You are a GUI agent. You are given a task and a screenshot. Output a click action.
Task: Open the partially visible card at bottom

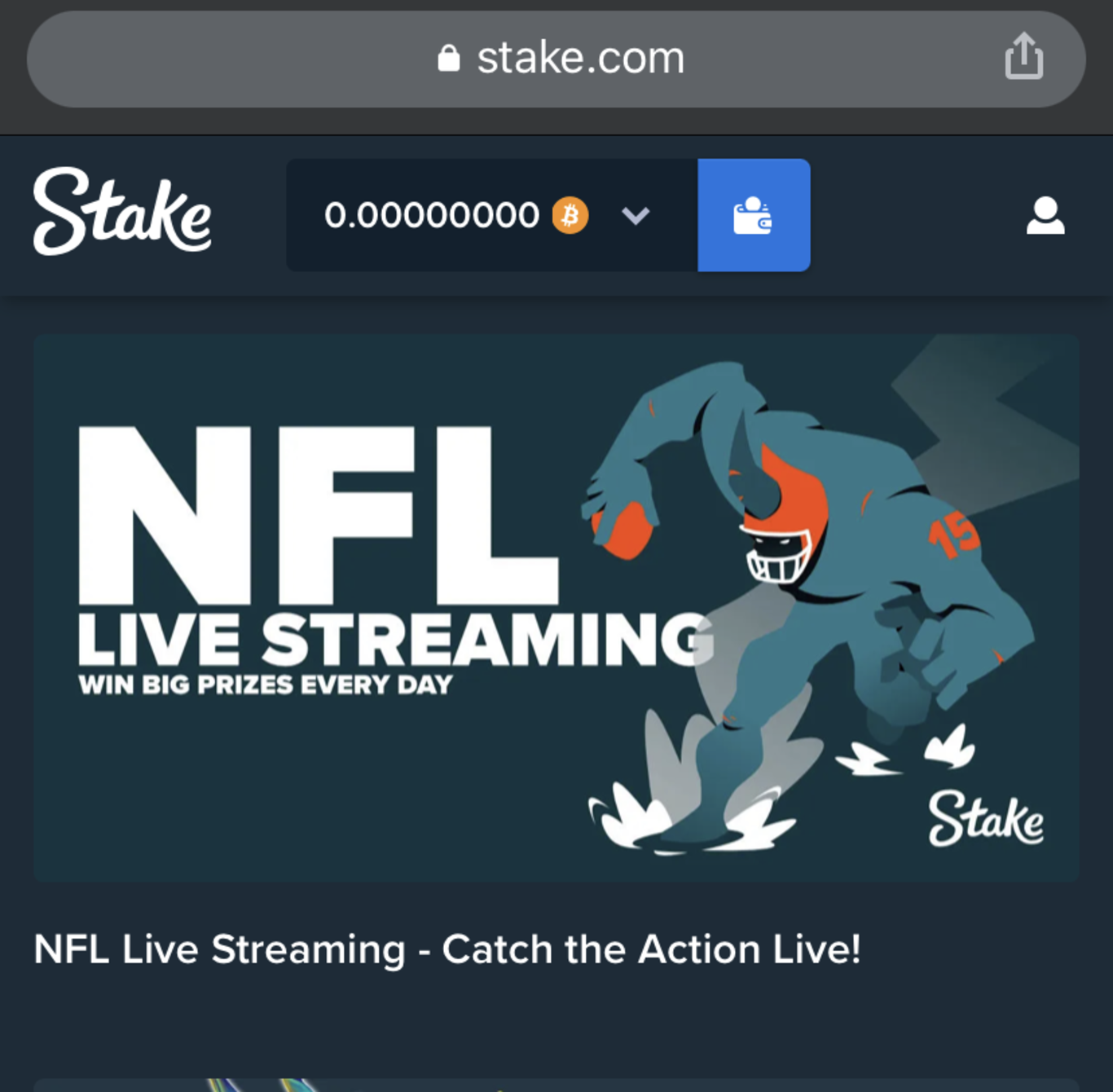556,1085
